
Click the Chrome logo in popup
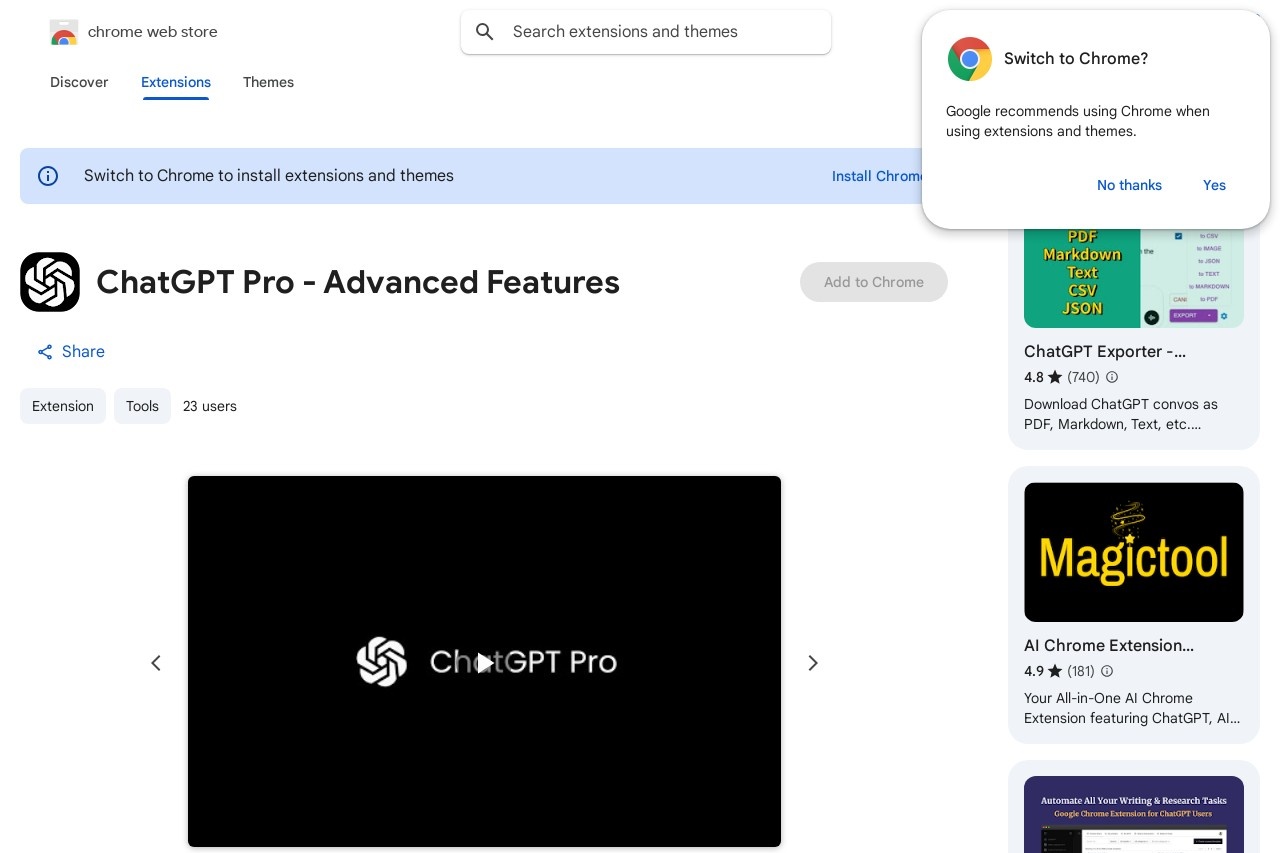point(969,59)
